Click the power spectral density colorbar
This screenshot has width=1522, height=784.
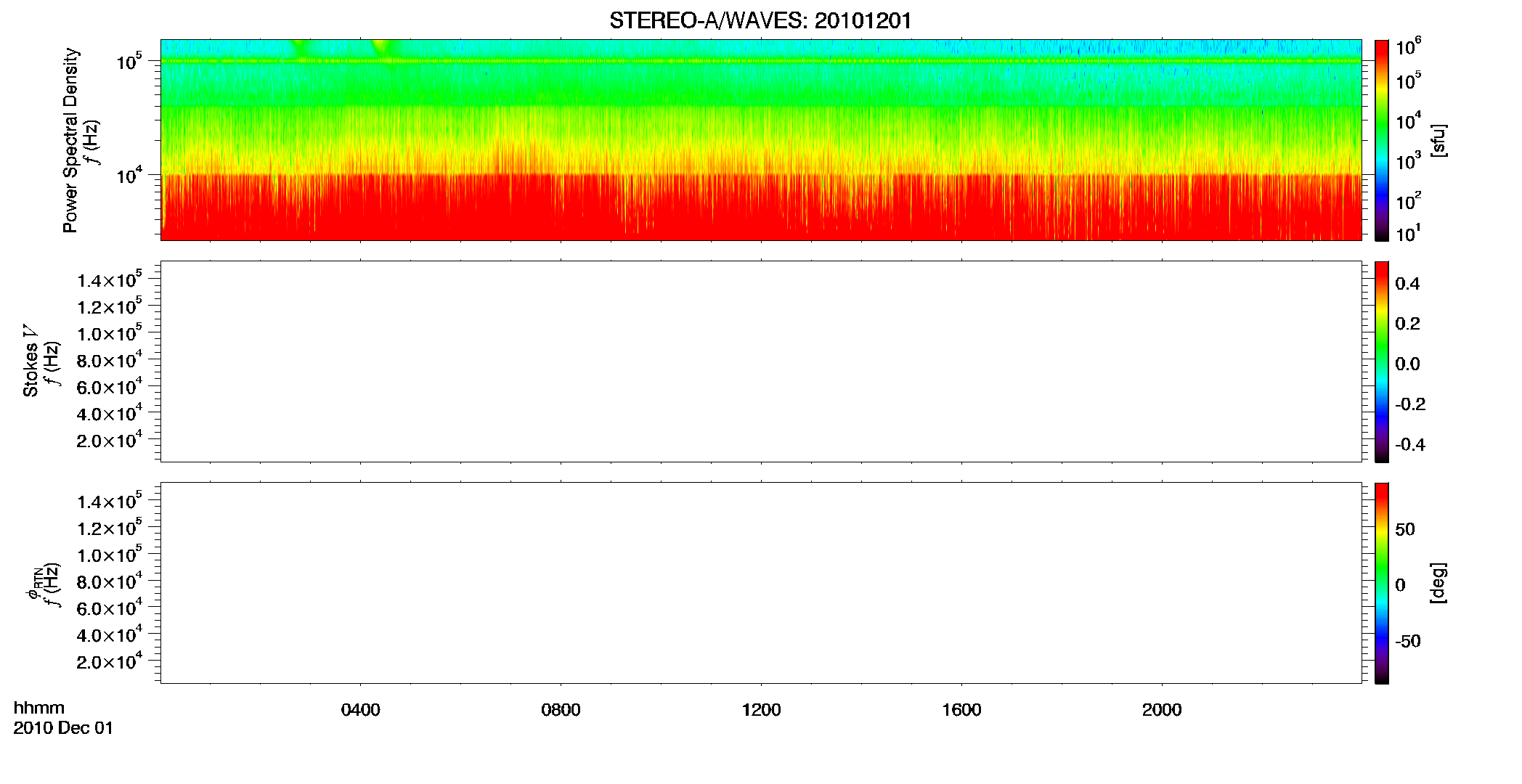pyautogui.click(x=1382, y=140)
